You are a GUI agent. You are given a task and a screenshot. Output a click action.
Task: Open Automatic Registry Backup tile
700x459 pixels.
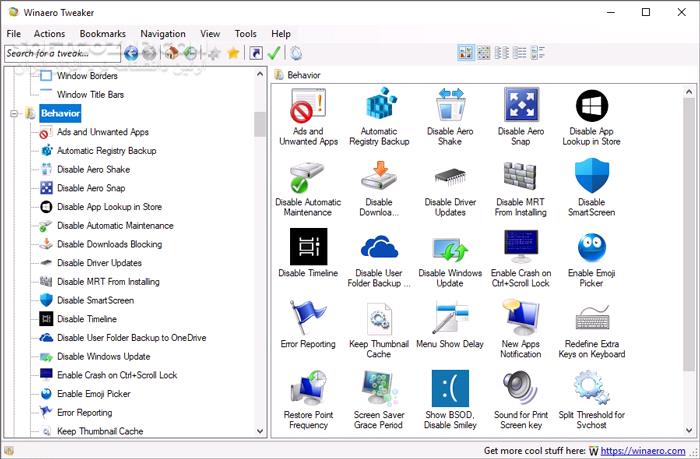(379, 117)
